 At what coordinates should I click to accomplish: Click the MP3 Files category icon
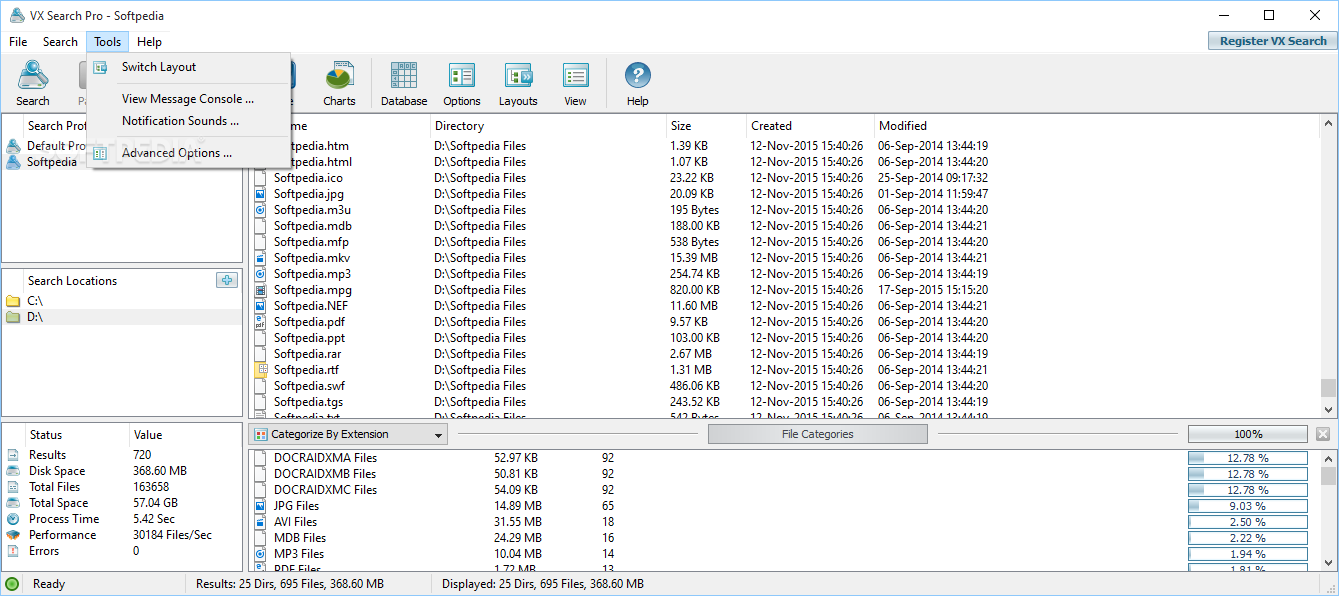(x=260, y=554)
